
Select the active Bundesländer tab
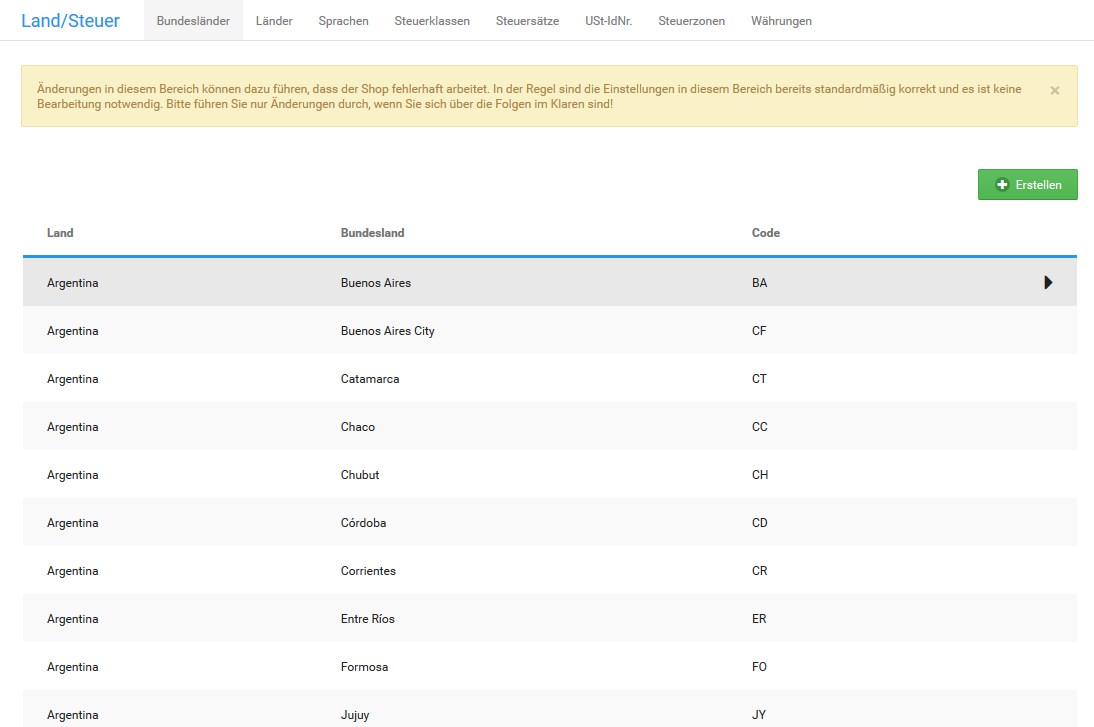click(193, 21)
